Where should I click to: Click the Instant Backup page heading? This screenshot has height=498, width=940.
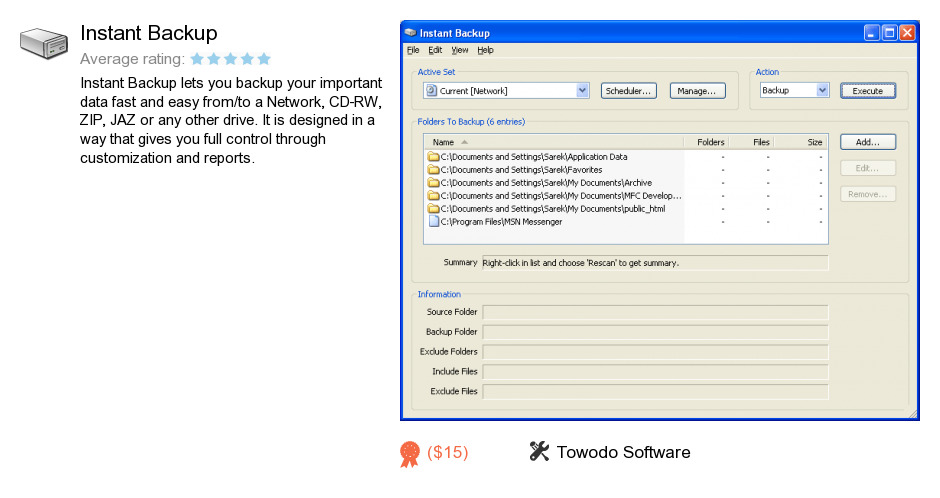(x=149, y=33)
